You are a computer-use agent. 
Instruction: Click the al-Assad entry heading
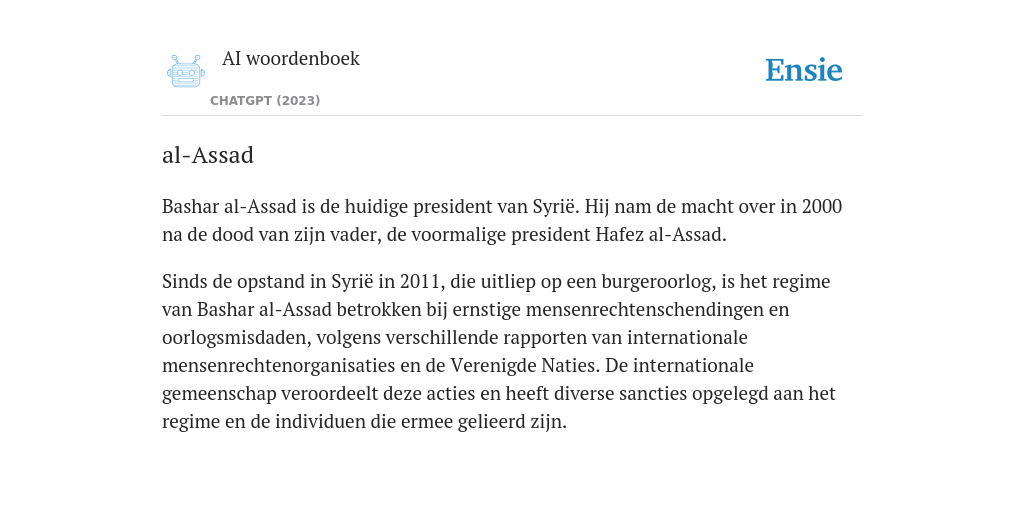pos(208,155)
